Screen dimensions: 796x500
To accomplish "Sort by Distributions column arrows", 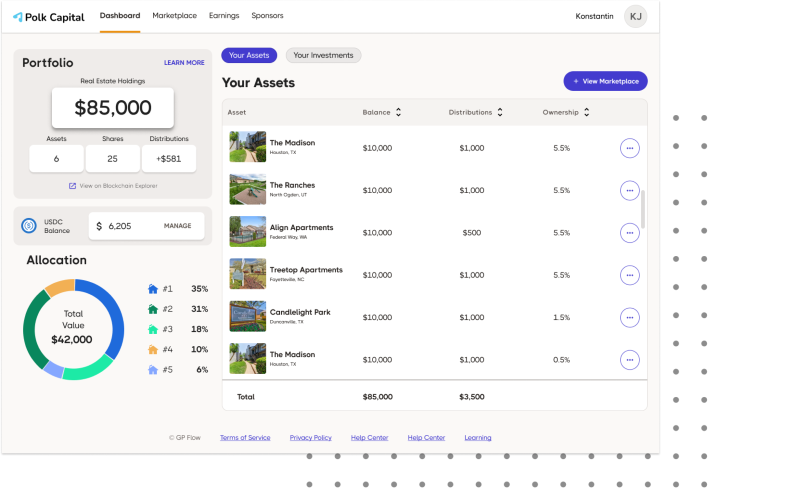I will pyautogui.click(x=499, y=113).
